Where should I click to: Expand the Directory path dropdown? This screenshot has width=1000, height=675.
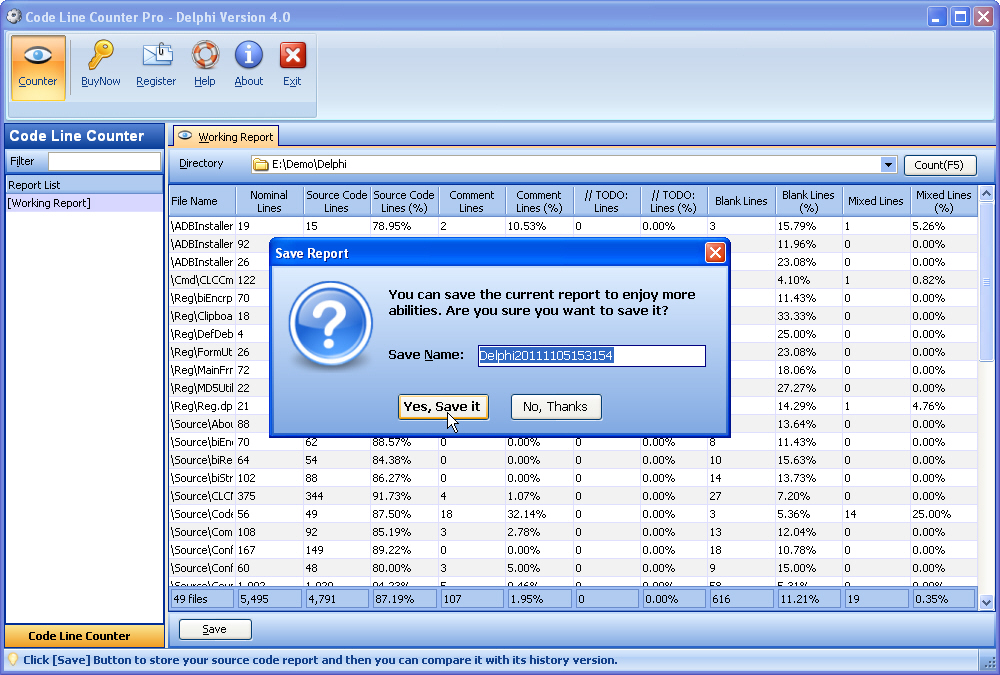coord(888,165)
